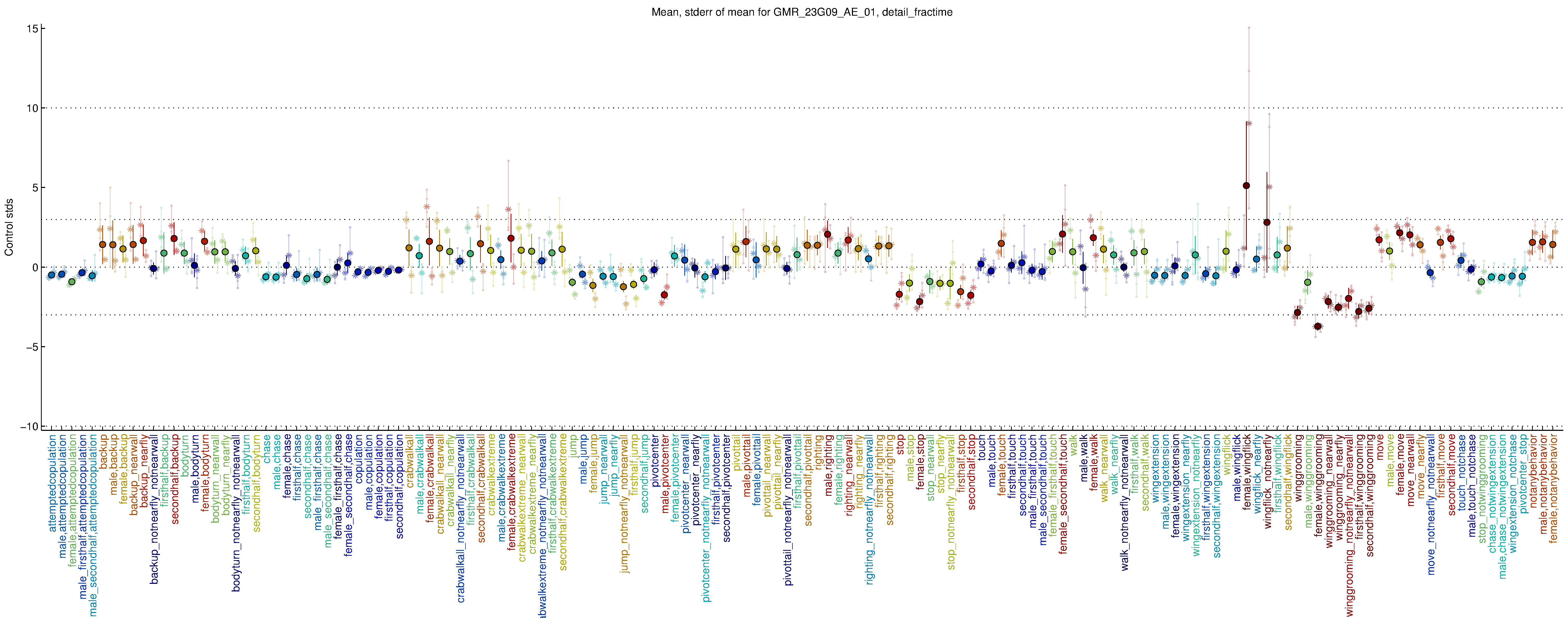1568x618 pixels.
Task: Select x-axis label 'backup_notnearfly_notnearwall'
Action: [154, 509]
